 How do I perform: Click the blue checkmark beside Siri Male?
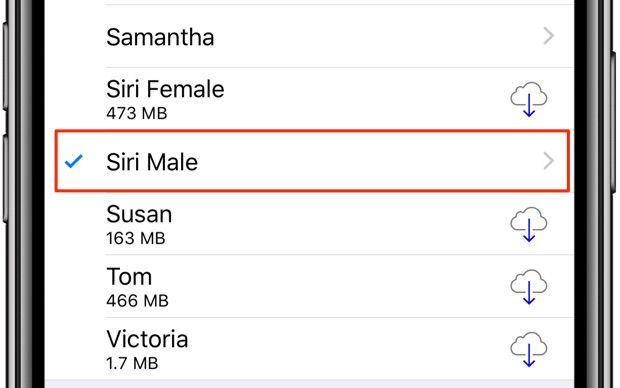pos(74,161)
